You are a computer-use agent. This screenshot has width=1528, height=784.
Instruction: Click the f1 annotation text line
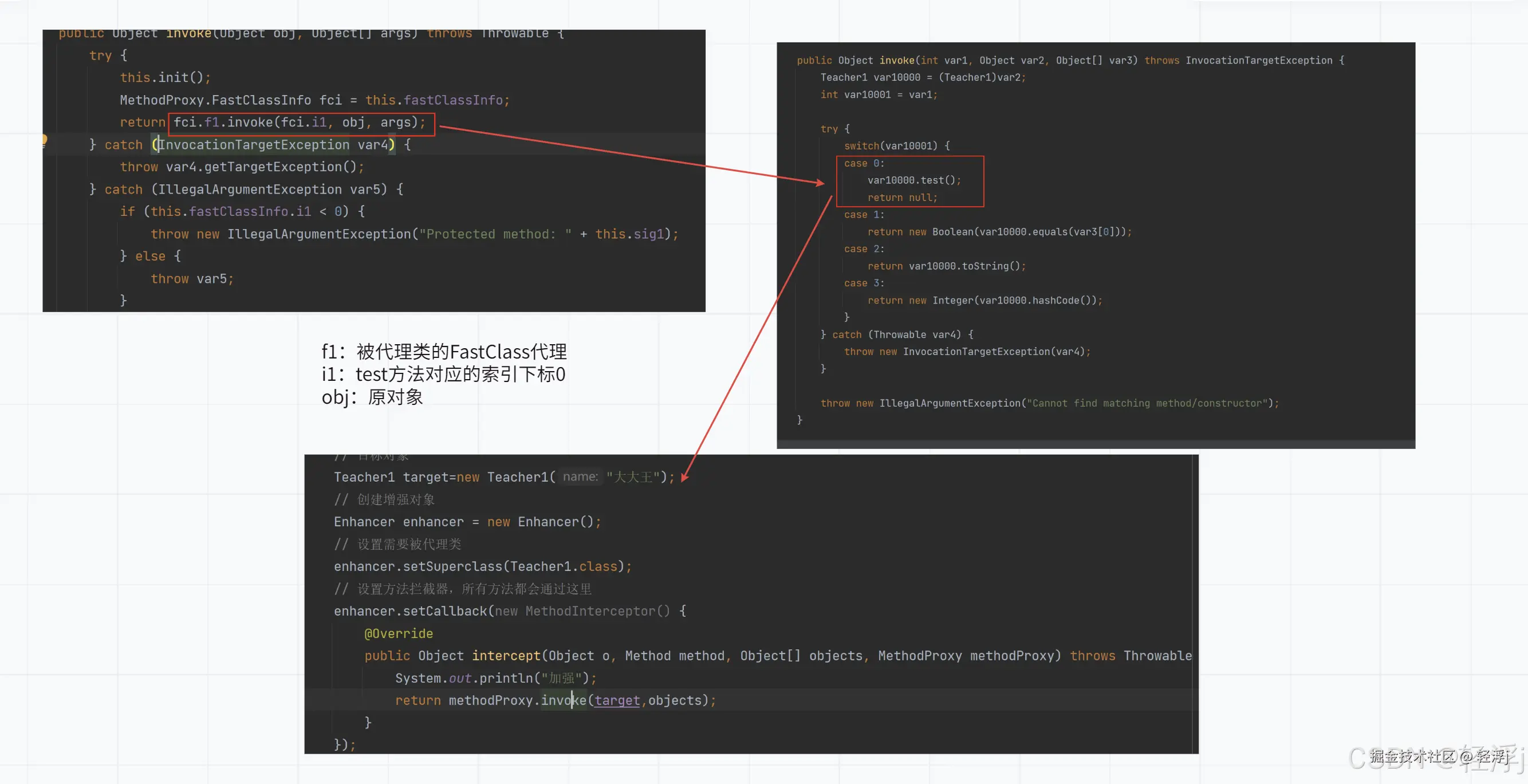[444, 352]
